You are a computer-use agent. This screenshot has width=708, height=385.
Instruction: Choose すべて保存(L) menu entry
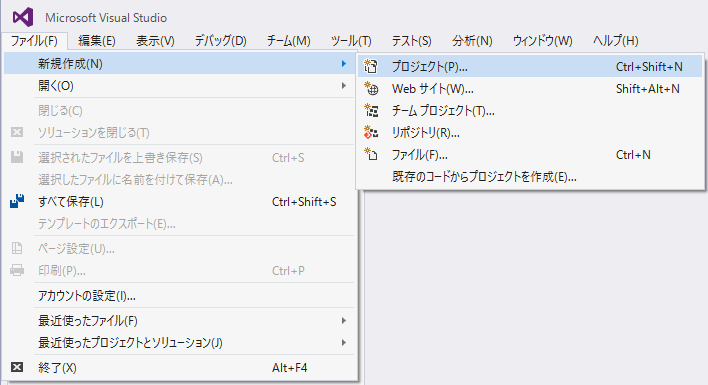(x=179, y=201)
